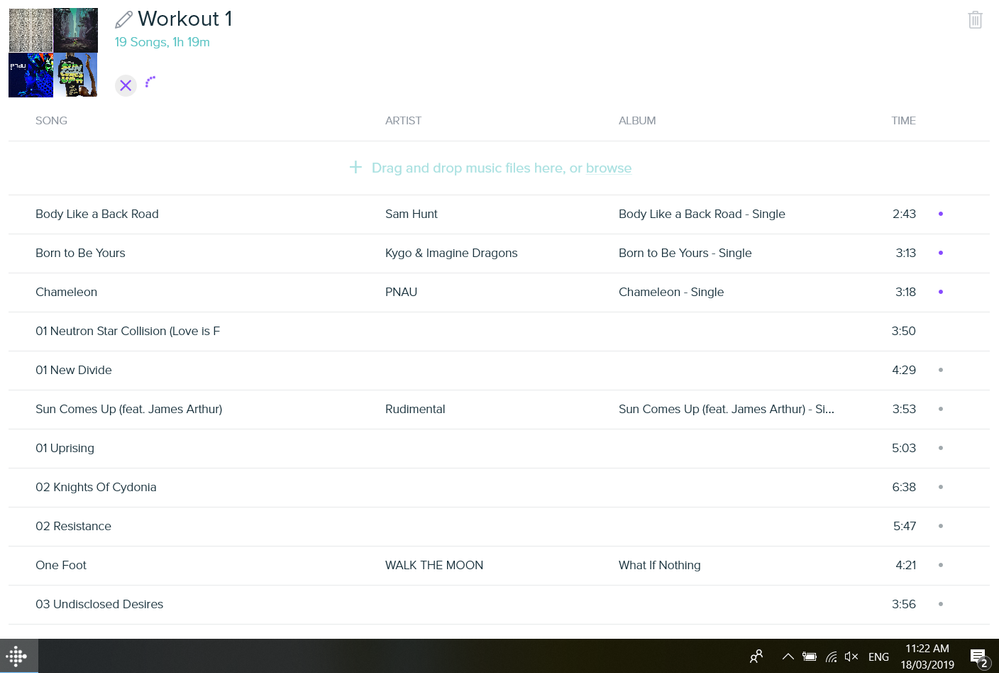The image size is (999, 673).
Task: Click grey dot on 02 Knights Of Cydonia row
Action: (x=940, y=487)
